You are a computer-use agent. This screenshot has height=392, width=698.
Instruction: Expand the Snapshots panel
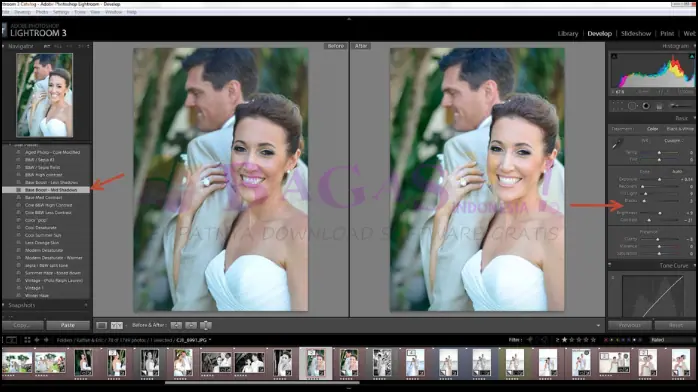(x=21, y=305)
